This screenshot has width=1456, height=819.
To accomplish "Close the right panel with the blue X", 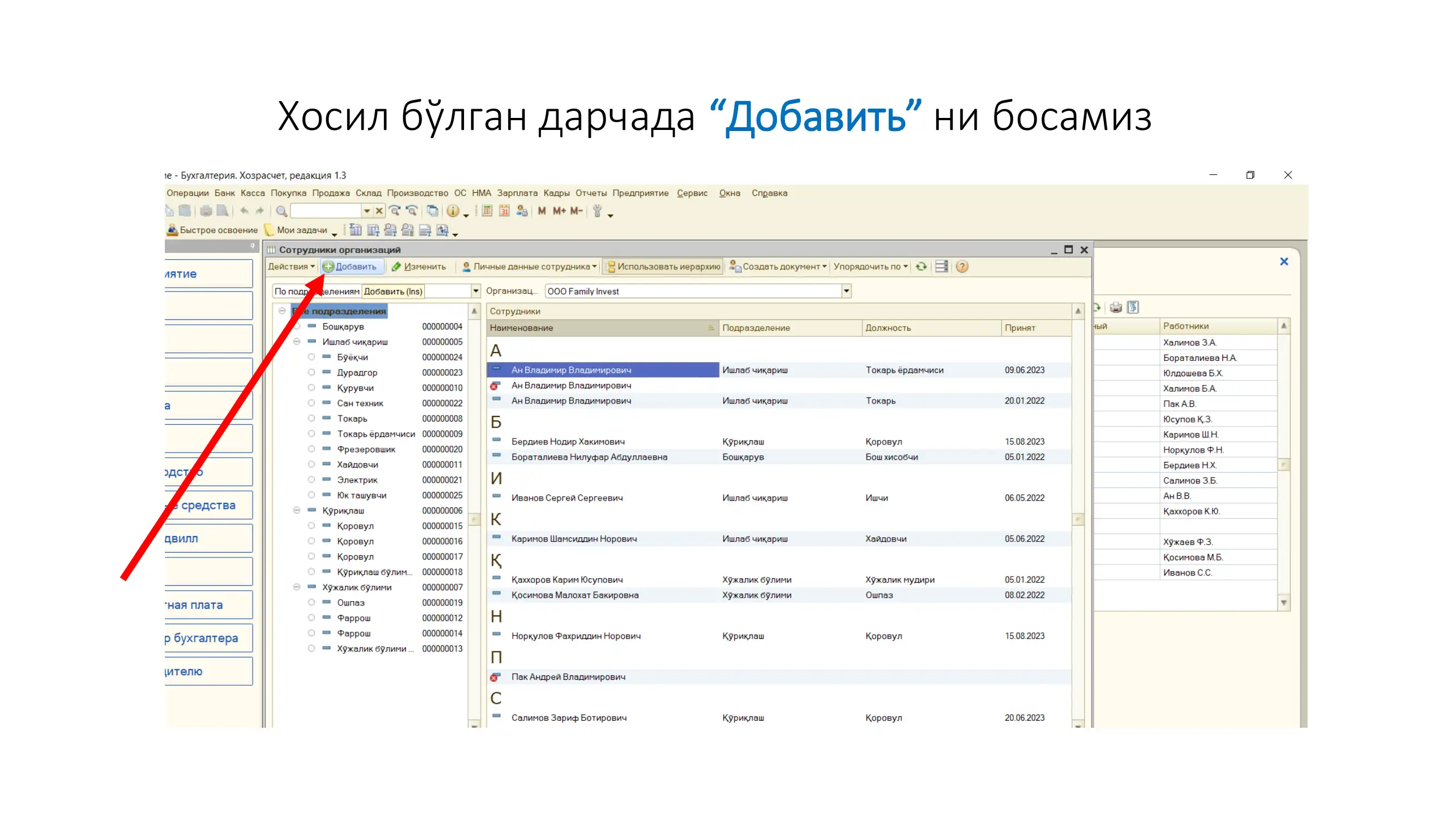I will point(1283,262).
